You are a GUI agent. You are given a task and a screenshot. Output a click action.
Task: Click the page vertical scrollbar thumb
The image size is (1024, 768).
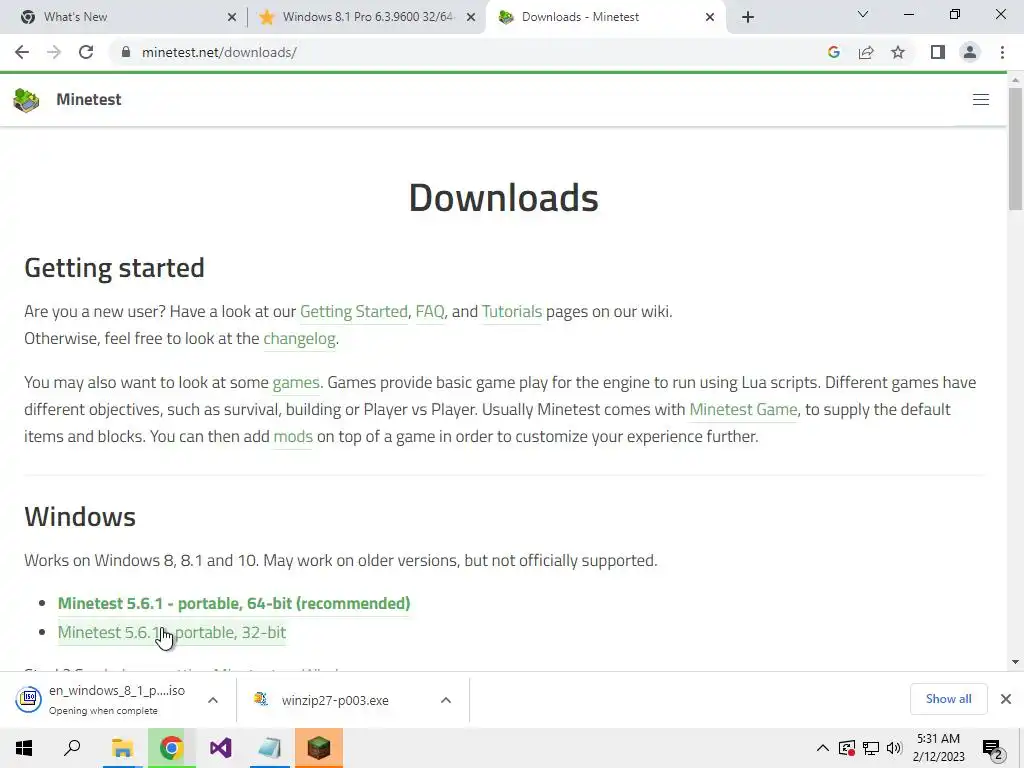(1015, 147)
